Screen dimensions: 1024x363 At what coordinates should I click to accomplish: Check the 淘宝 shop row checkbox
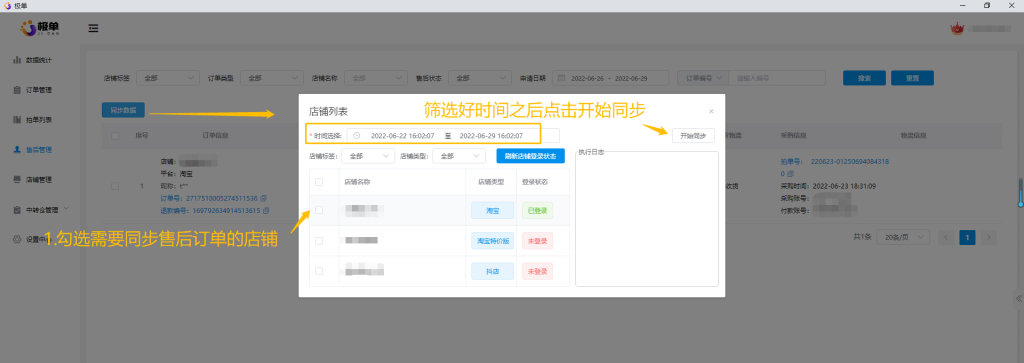(319, 210)
